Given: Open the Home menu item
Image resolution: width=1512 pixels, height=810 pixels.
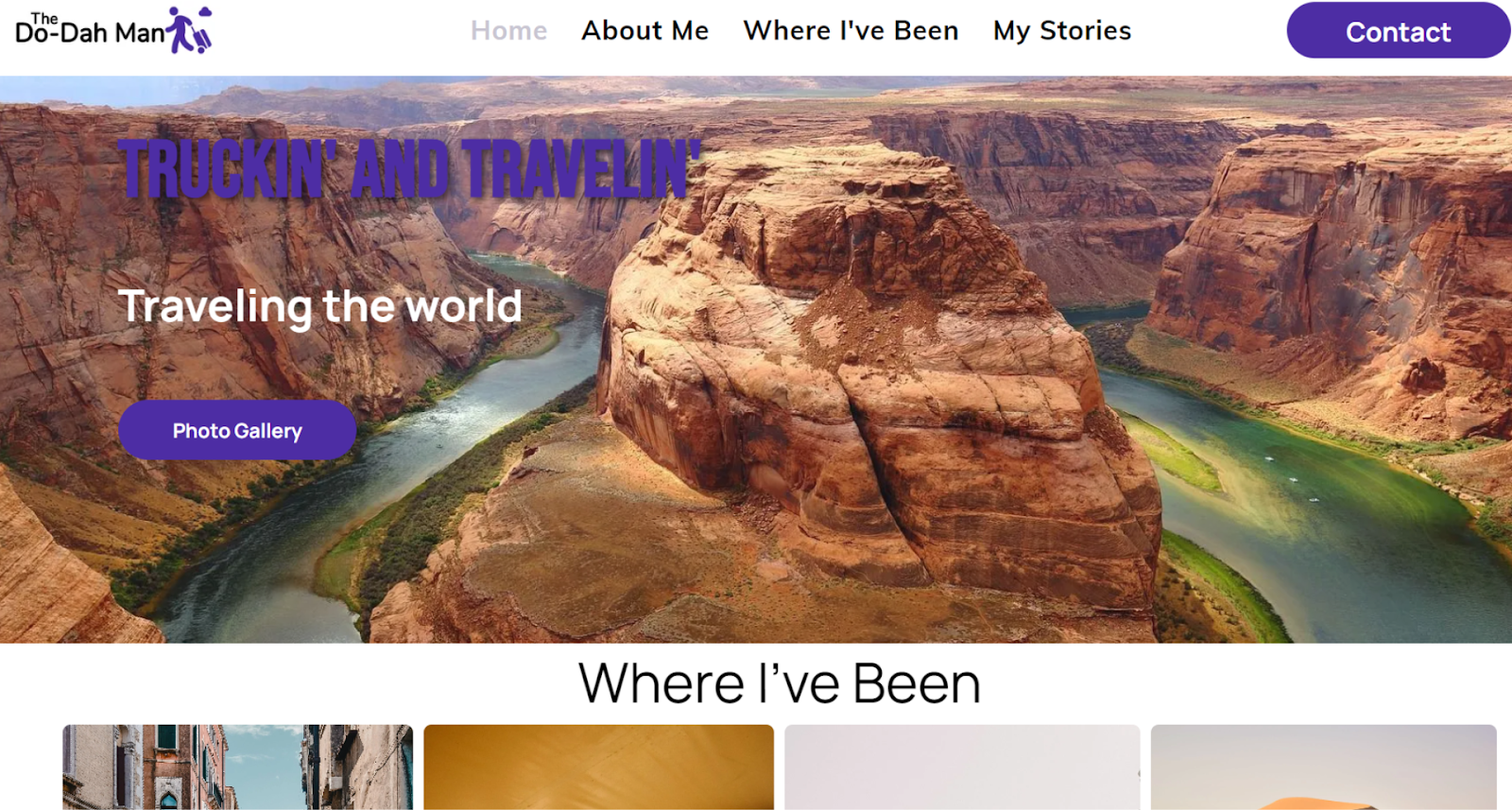Looking at the screenshot, I should [508, 30].
